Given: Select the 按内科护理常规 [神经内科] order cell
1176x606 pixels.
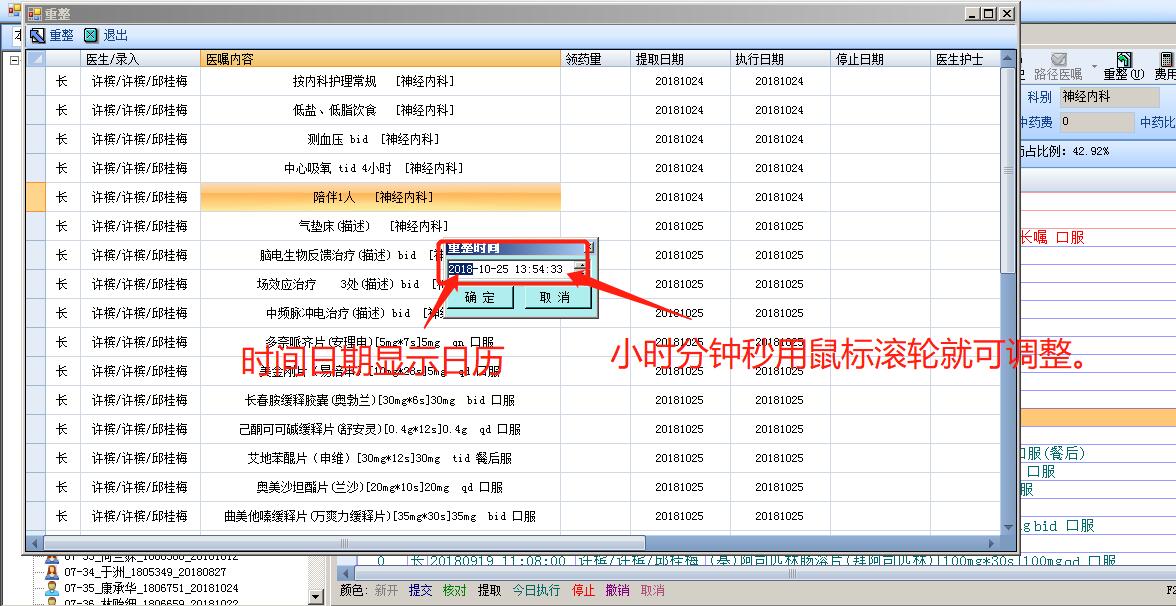Looking at the screenshot, I should [380, 82].
